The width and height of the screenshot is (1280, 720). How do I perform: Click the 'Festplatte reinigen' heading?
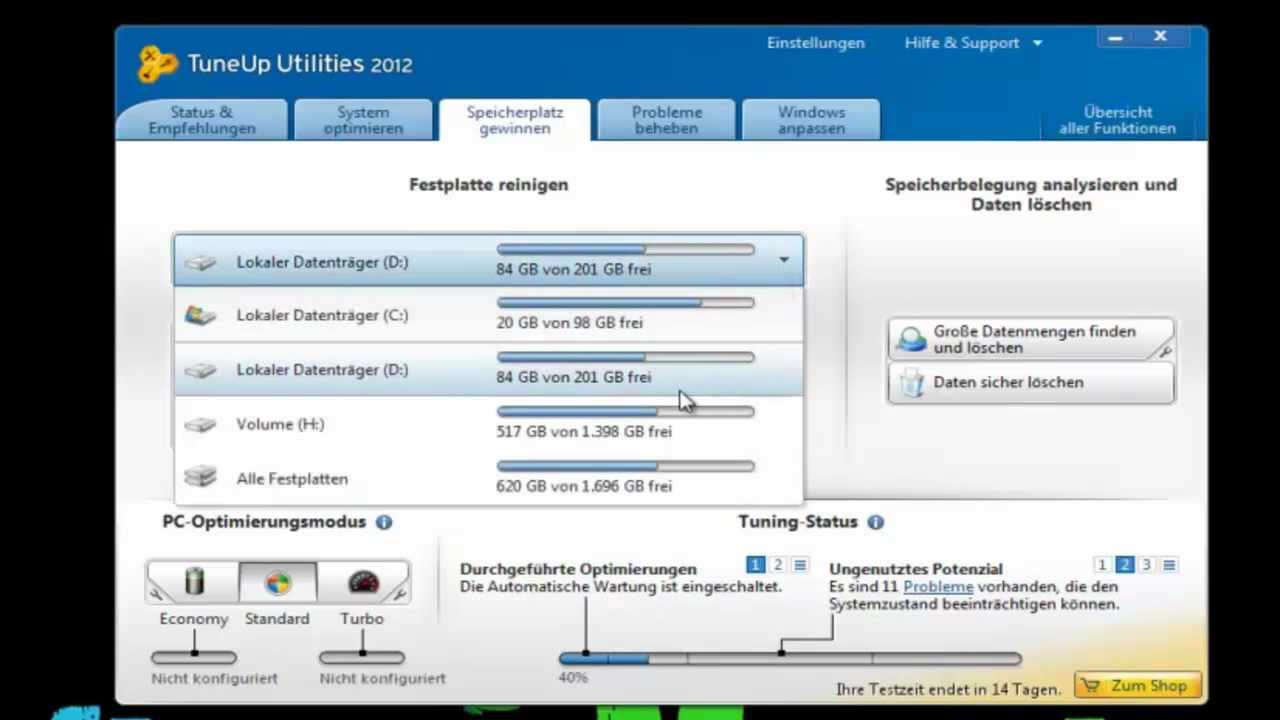click(488, 185)
